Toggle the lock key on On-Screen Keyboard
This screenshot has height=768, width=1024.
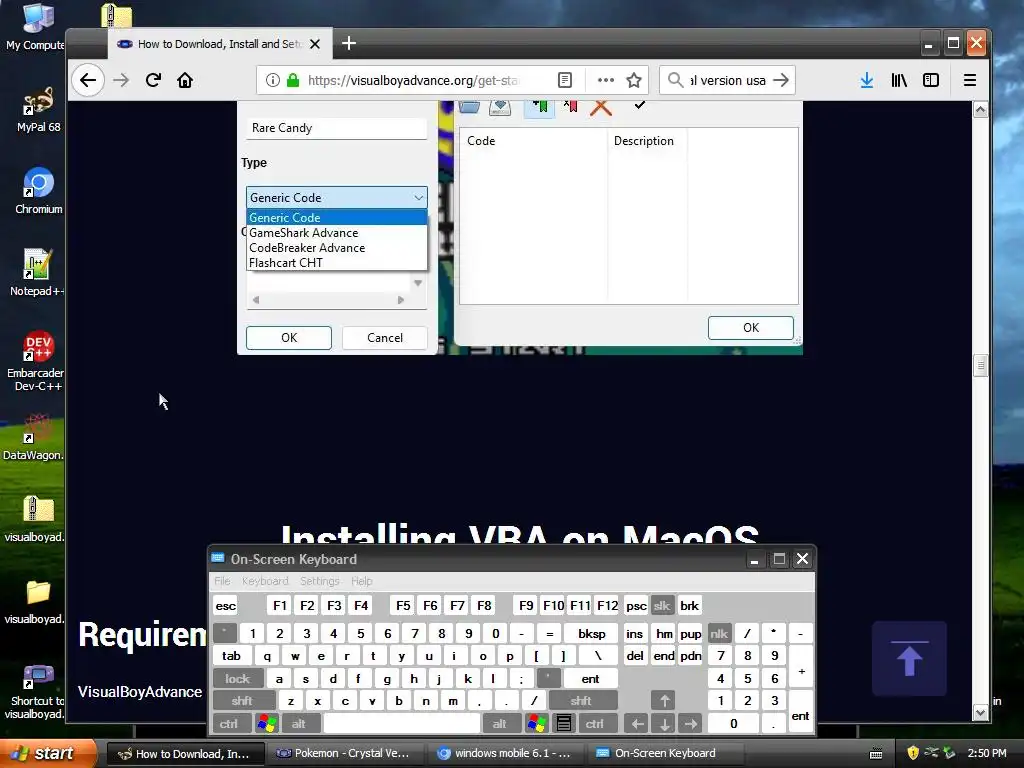[x=238, y=679]
